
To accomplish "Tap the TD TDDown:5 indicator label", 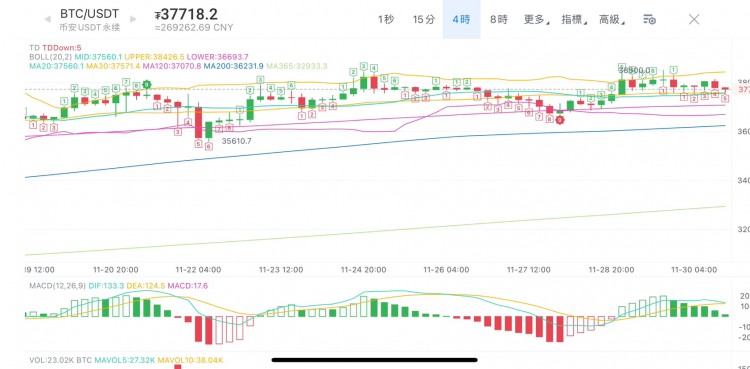I will (55, 48).
